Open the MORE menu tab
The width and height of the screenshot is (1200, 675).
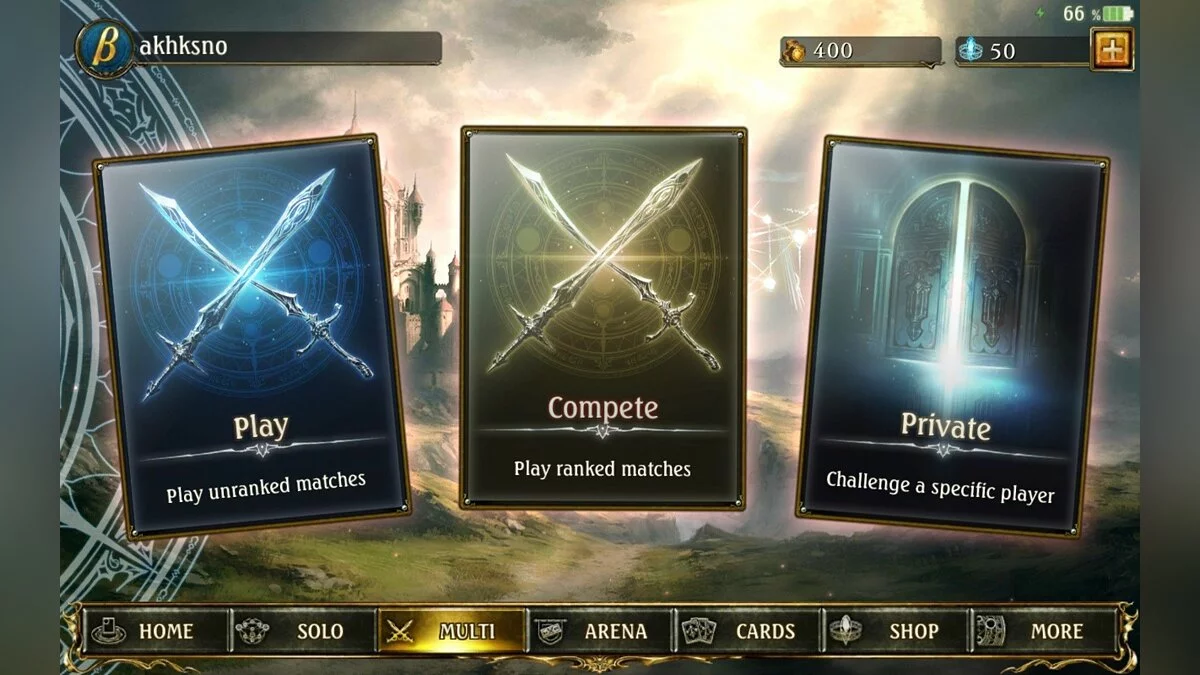1043,631
